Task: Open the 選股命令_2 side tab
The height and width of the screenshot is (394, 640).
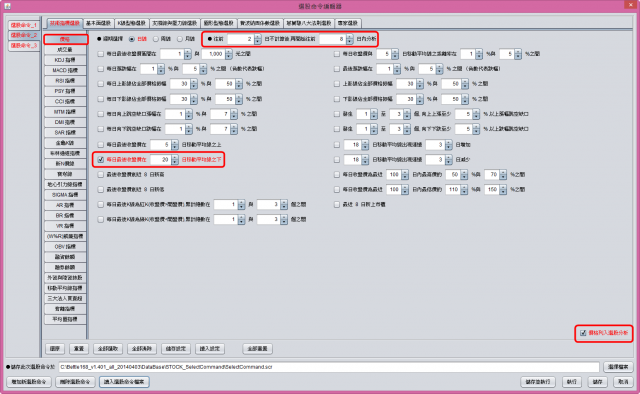Action: click(x=24, y=35)
